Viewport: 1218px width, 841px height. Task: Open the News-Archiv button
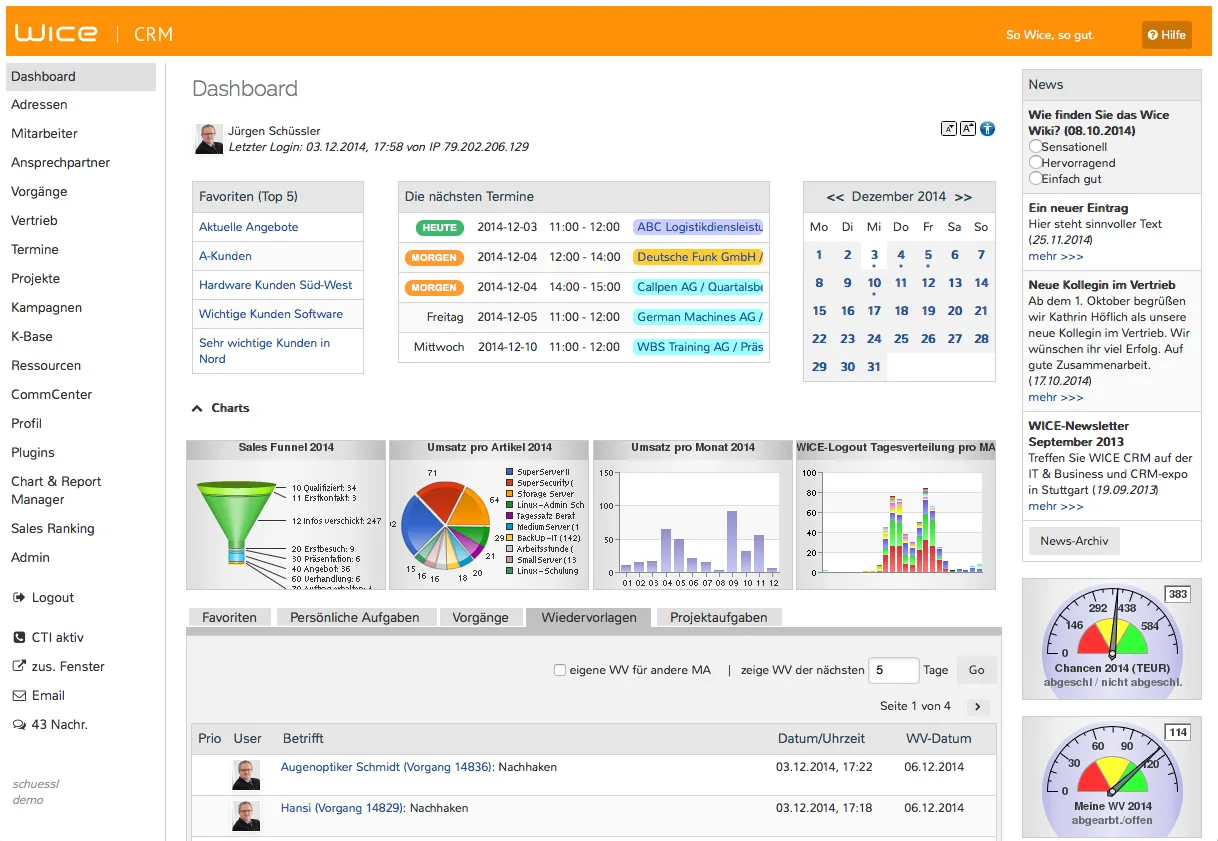1074,541
